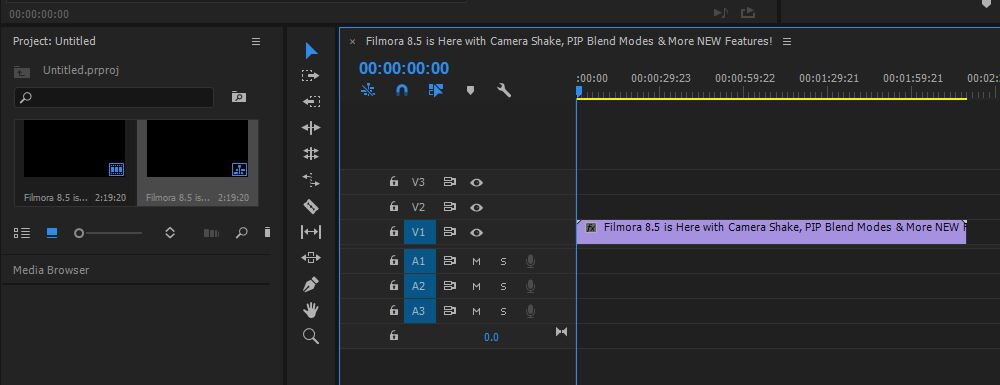Solo audio track A3

pyautogui.click(x=503, y=312)
